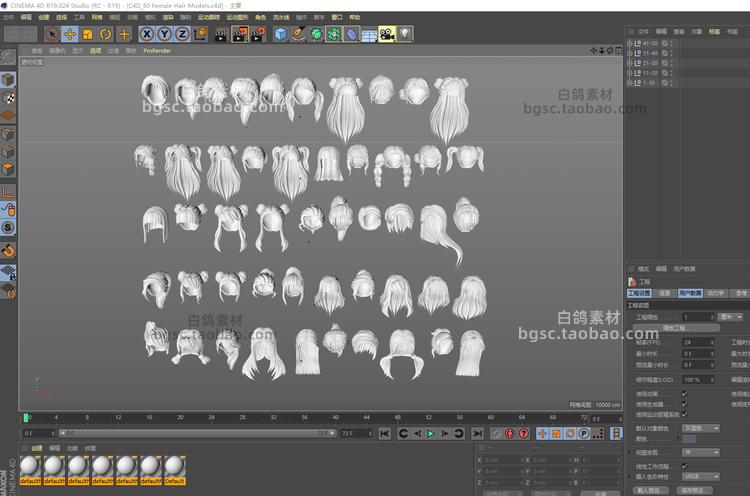Click the light bulb icon
The image size is (750, 496).
[x=405, y=34]
